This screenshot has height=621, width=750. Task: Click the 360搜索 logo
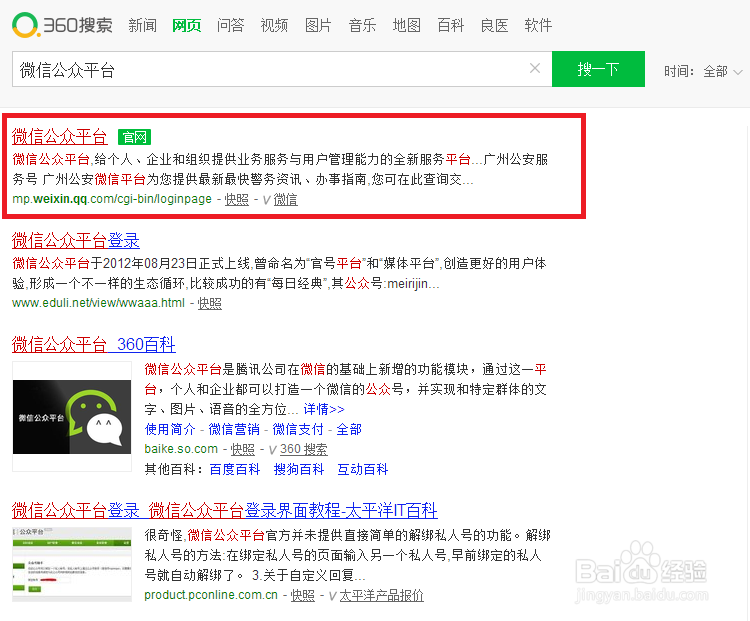(x=62, y=25)
